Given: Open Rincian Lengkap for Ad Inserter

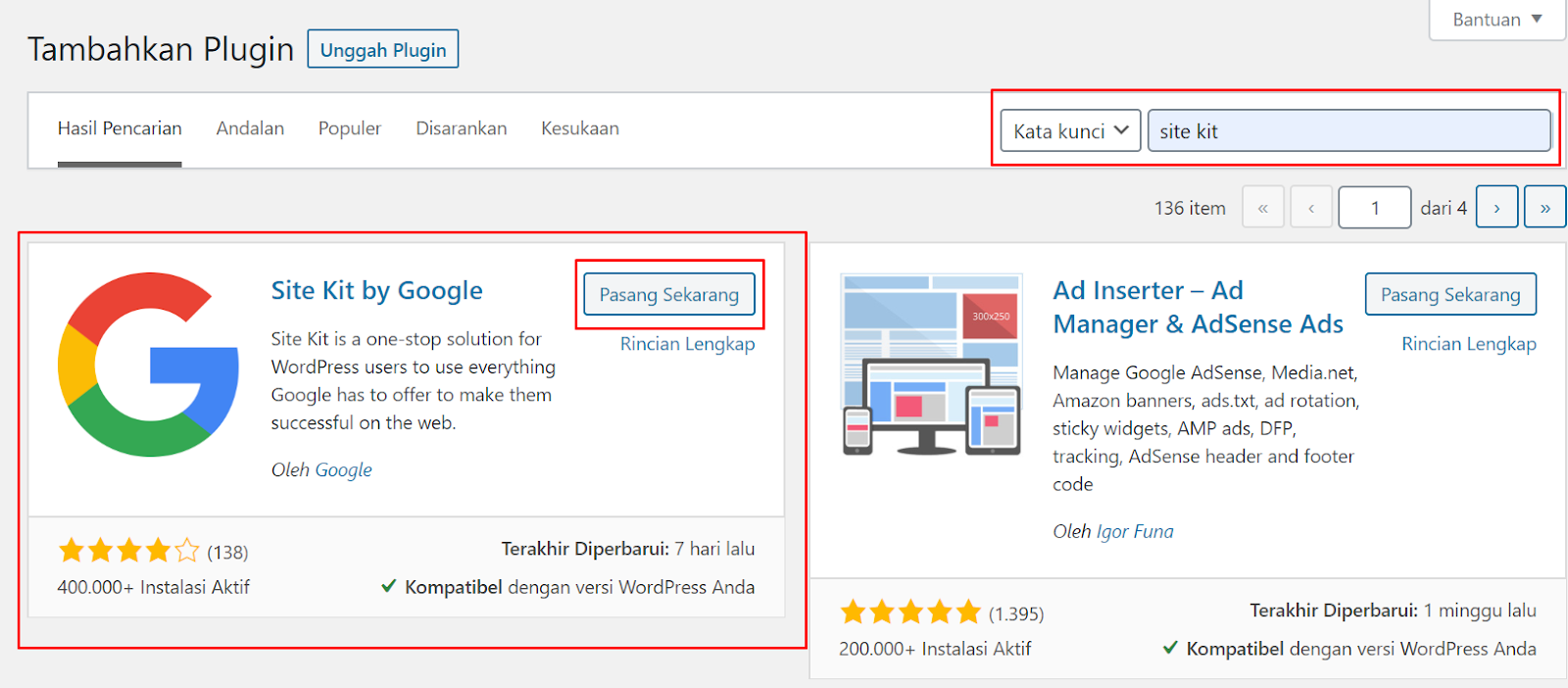Looking at the screenshot, I should pyautogui.click(x=1469, y=344).
